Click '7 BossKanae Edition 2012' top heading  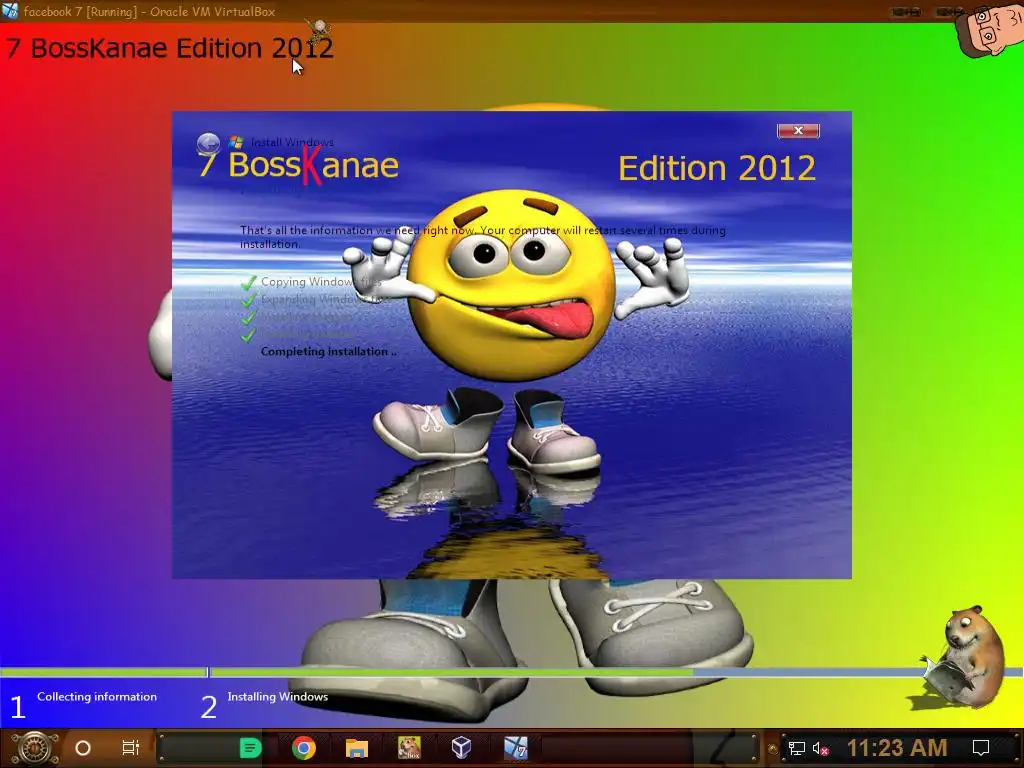[170, 48]
